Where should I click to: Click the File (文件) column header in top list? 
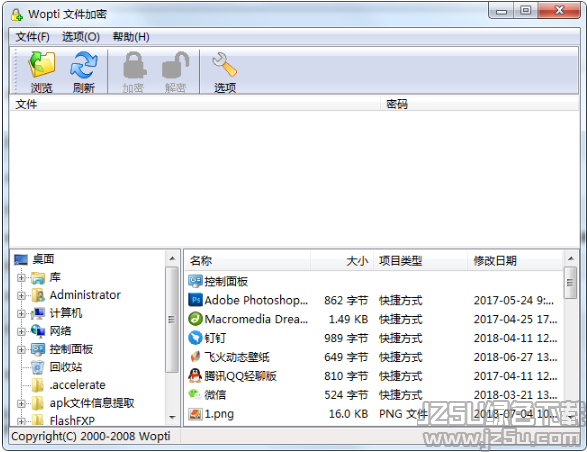(195, 104)
